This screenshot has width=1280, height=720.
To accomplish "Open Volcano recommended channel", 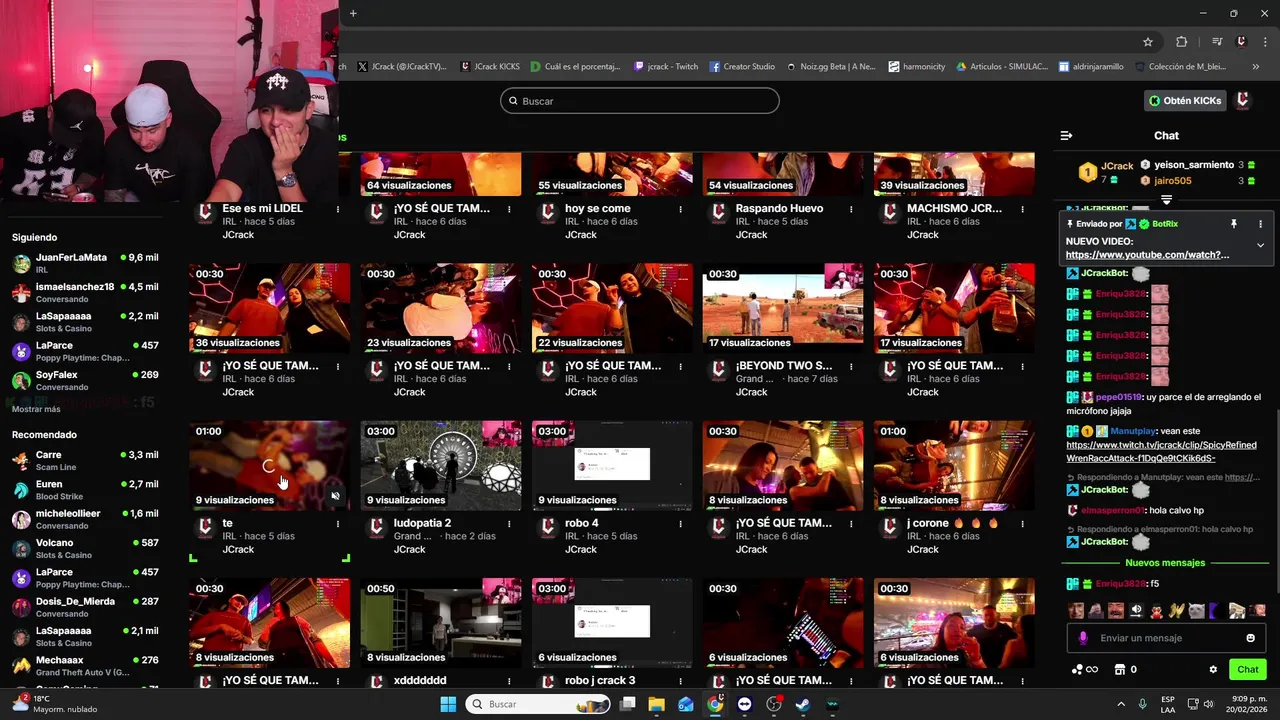I will point(85,548).
